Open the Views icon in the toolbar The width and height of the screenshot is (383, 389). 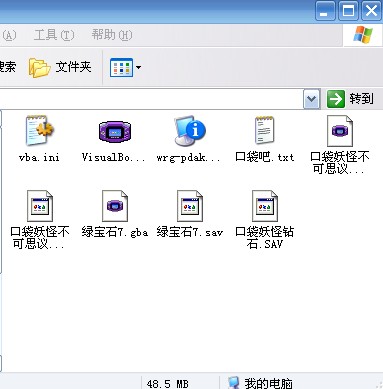(122, 68)
